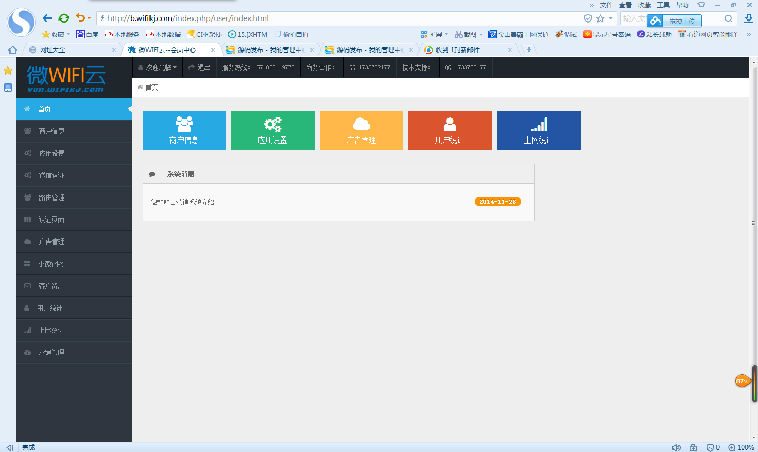The width and height of the screenshot is (758, 452).
Task: Click the orange speed ball widget at the right edge
Action: (x=742, y=381)
